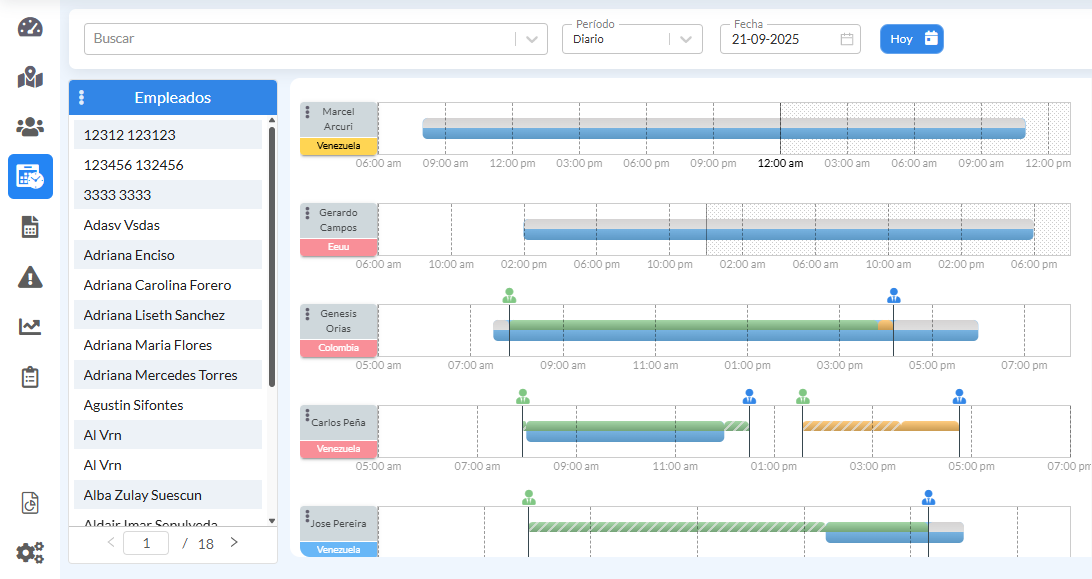Image resolution: width=1092 pixels, height=579 pixels.
Task: Select Adriana Carolina Forero in employee list
Action: 157,285
